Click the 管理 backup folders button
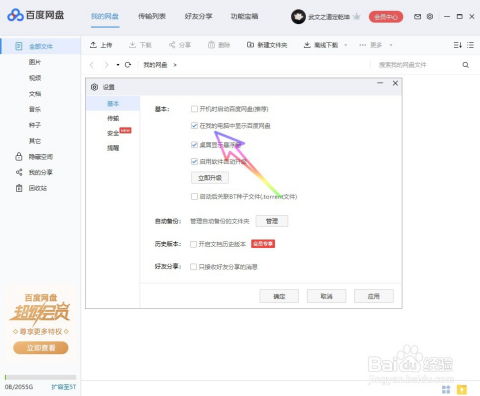This screenshot has height=396, width=480. coord(272,221)
